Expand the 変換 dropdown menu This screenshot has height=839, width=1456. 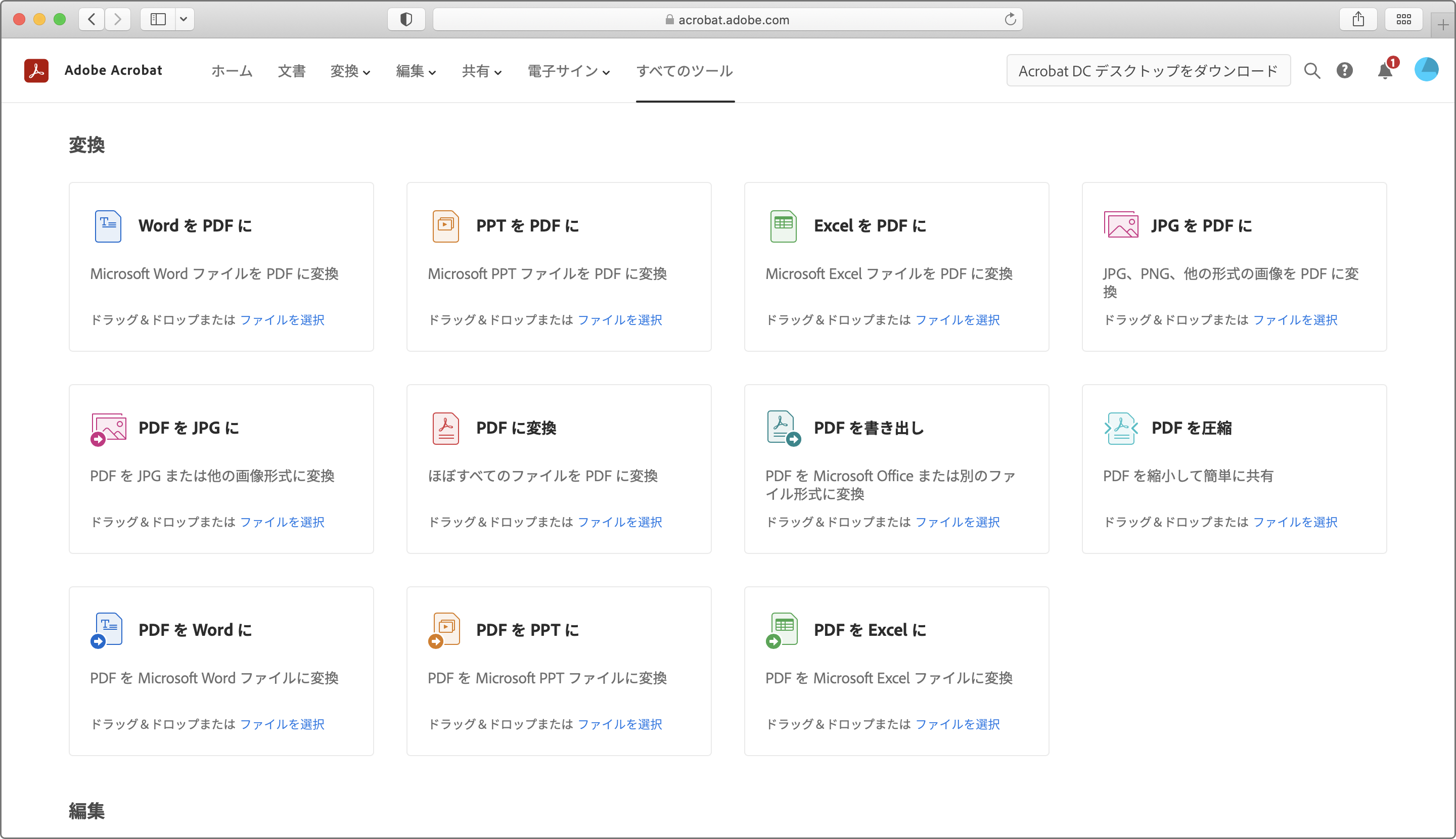point(350,71)
